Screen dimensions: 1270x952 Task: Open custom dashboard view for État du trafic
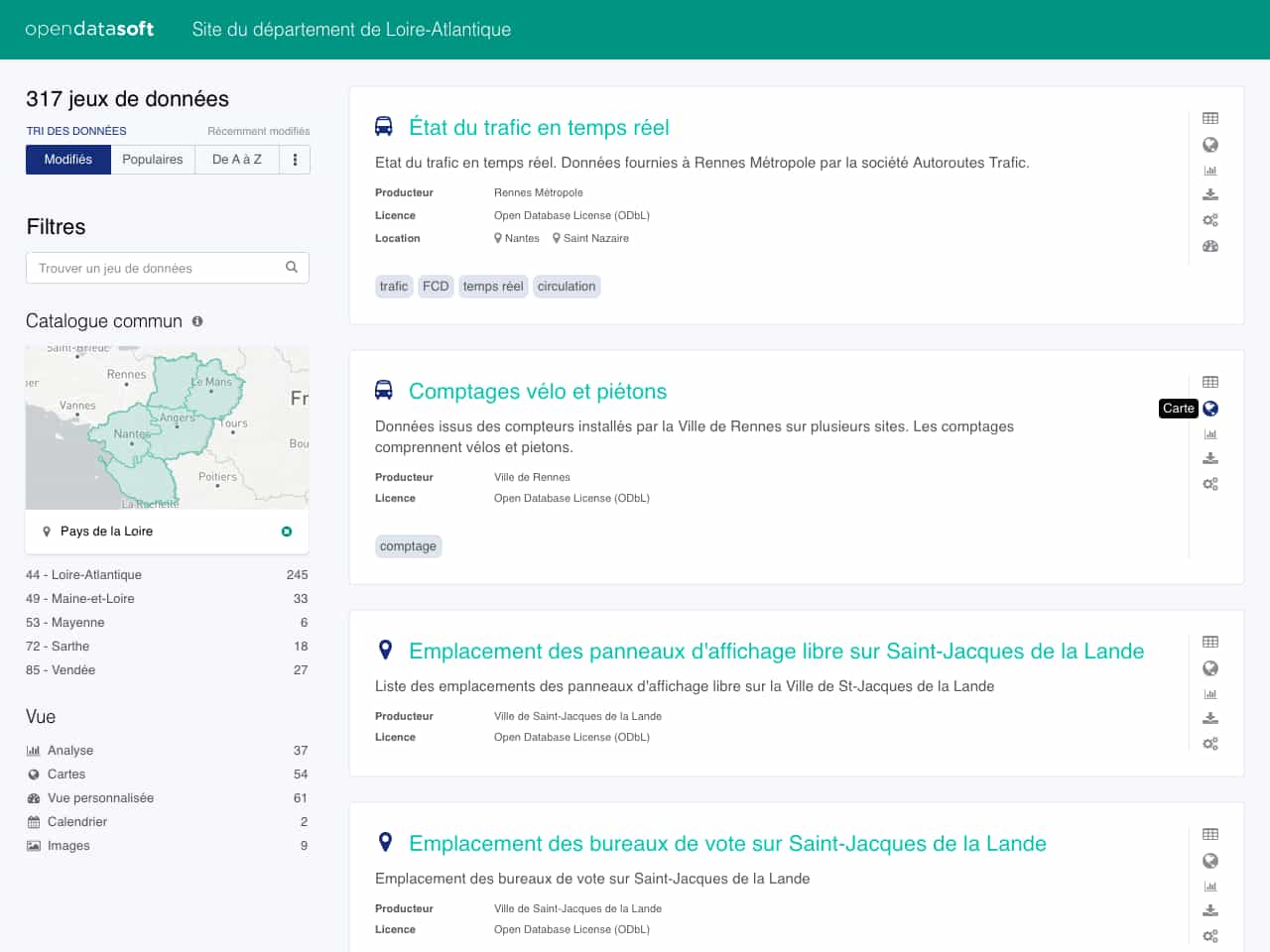pos(1209,246)
